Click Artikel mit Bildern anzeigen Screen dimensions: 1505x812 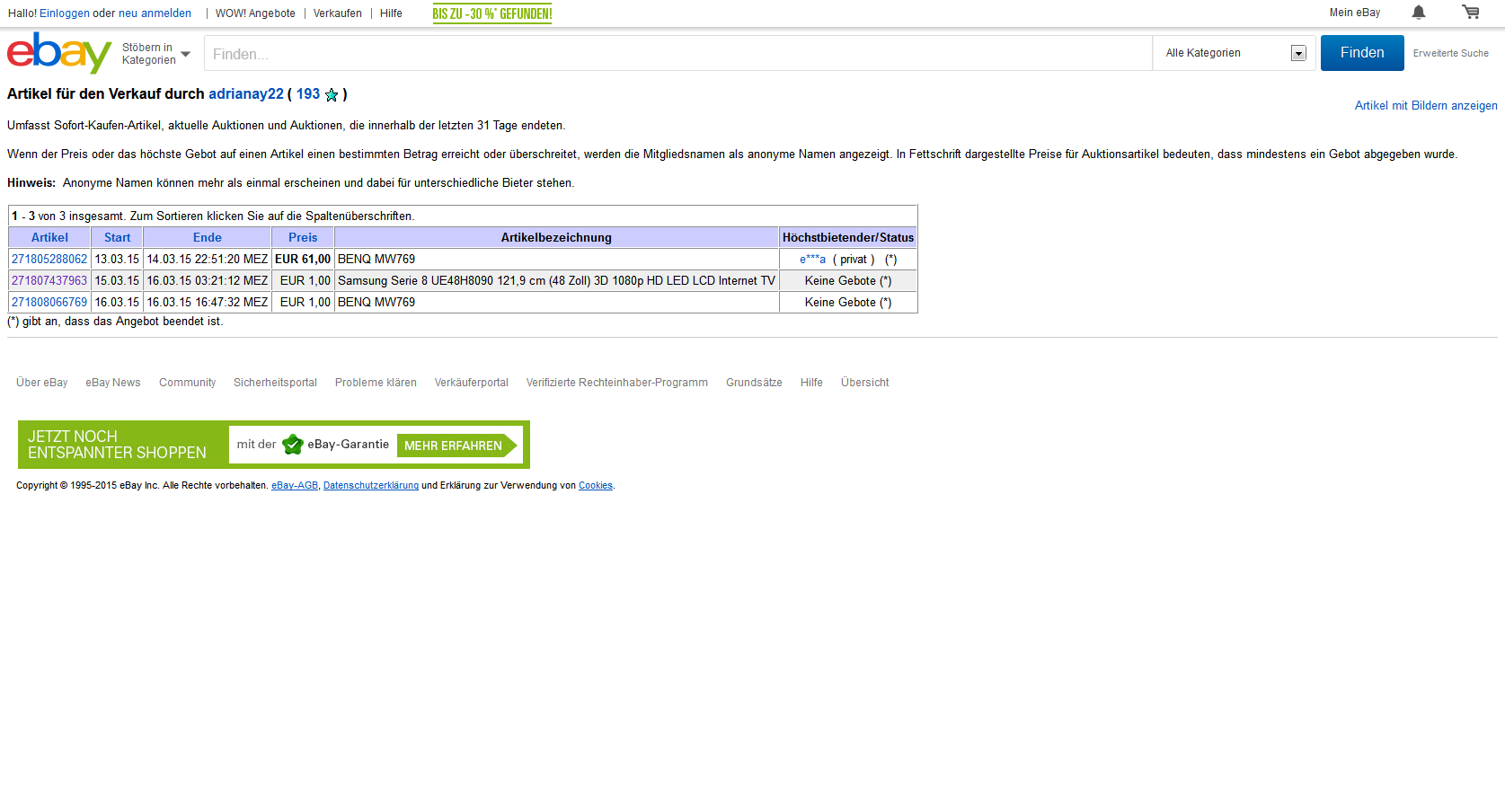pyautogui.click(x=1426, y=106)
